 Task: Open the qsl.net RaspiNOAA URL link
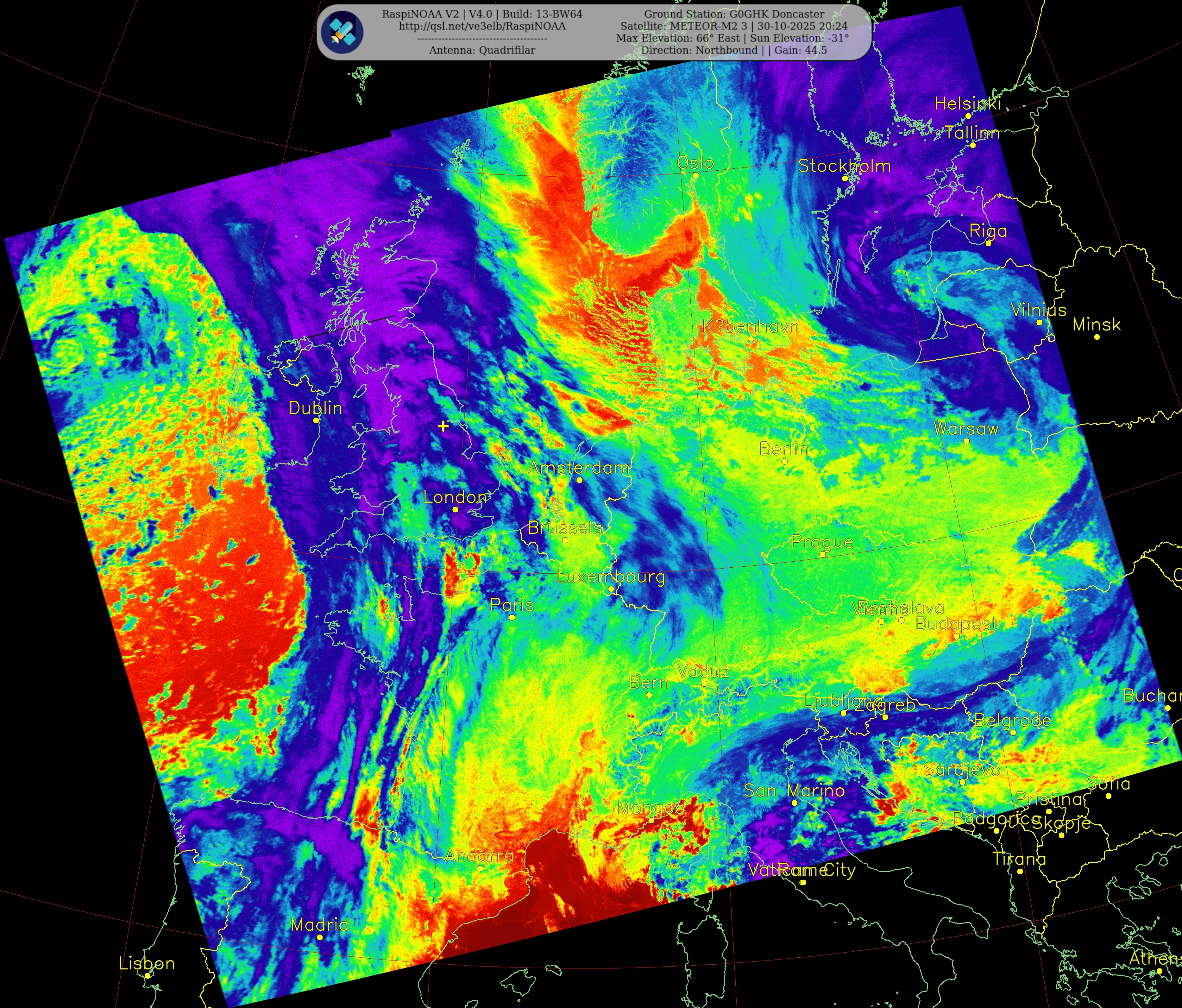tap(482, 26)
